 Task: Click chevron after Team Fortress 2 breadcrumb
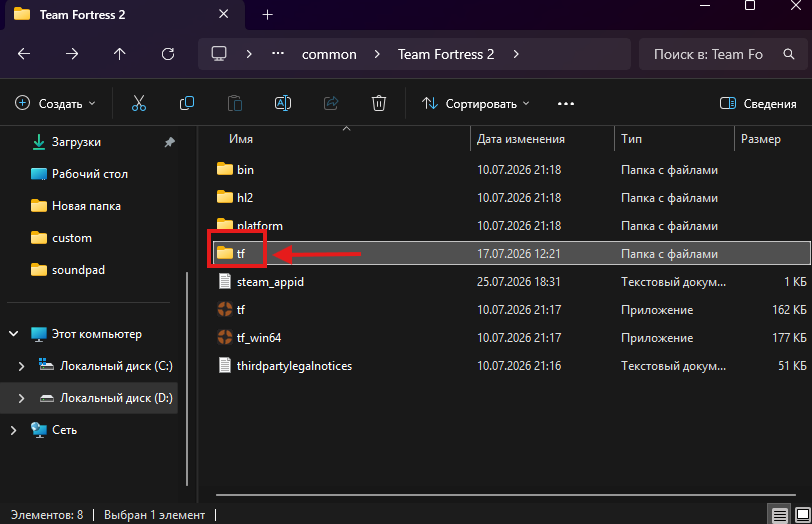pyautogui.click(x=515, y=54)
